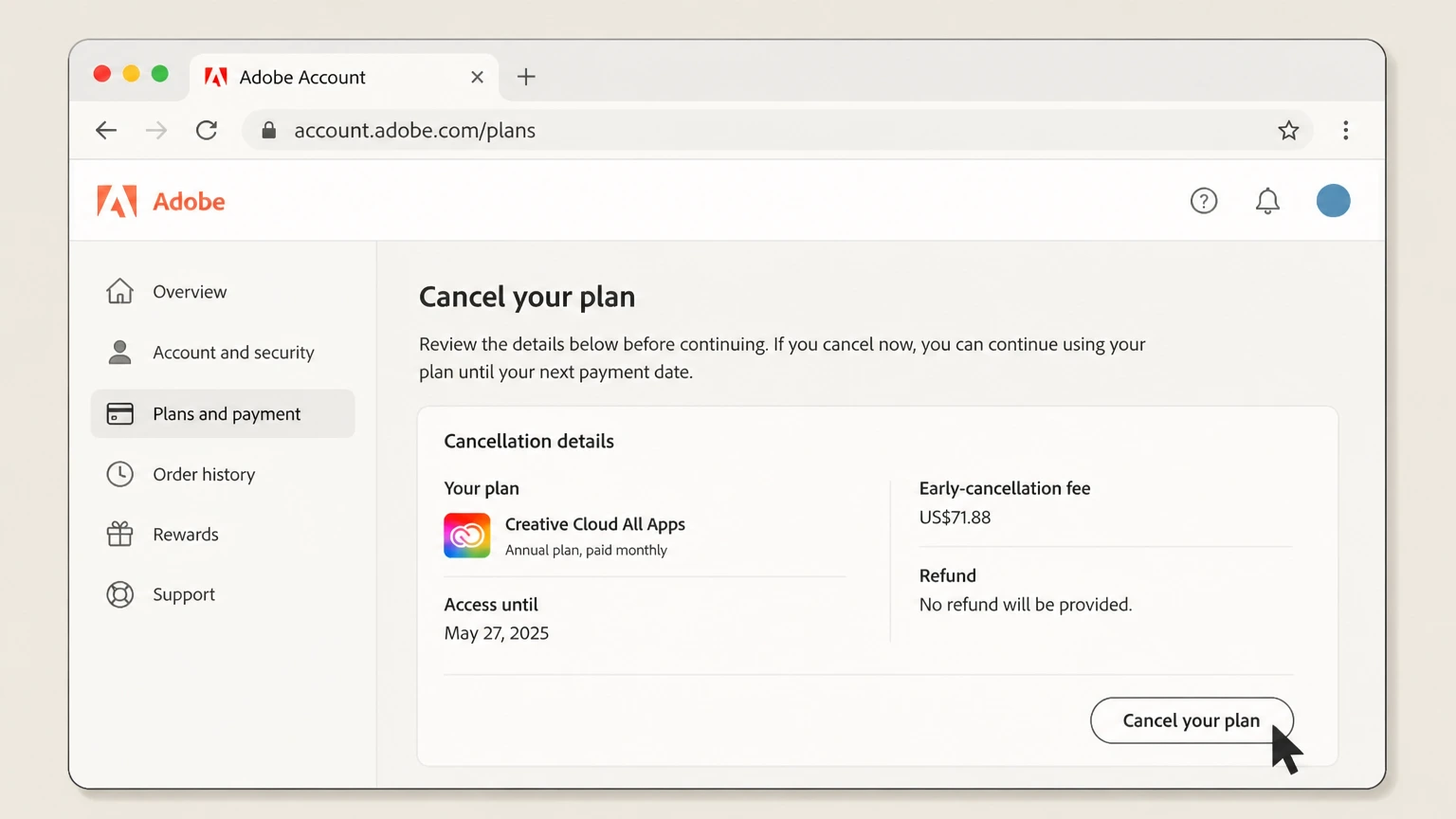Click the Access until label
The height and width of the screenshot is (819, 1456).
tap(491, 605)
